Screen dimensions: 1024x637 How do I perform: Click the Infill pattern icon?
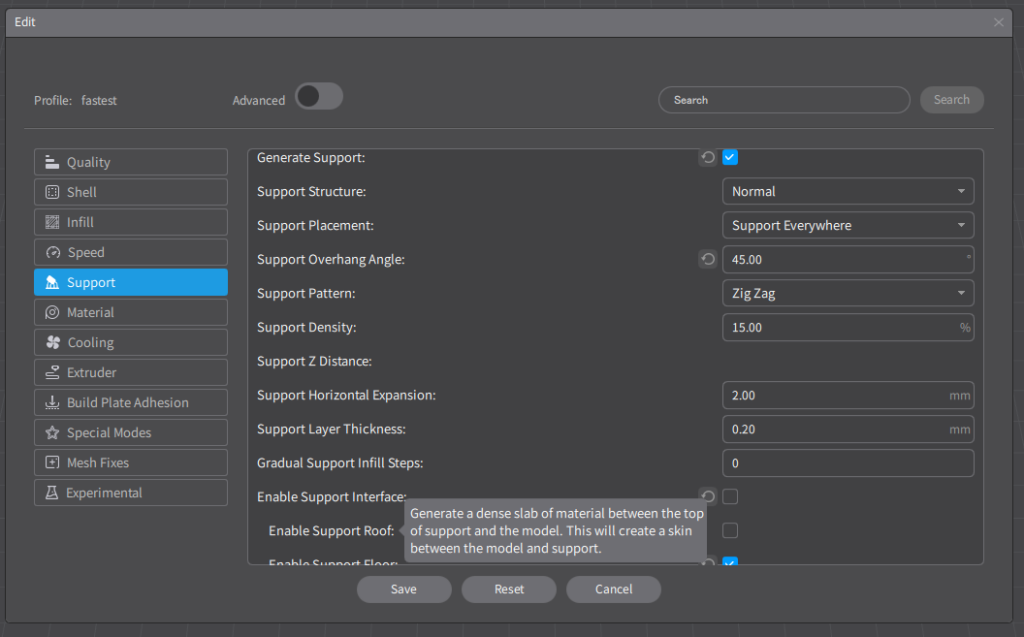coord(52,222)
